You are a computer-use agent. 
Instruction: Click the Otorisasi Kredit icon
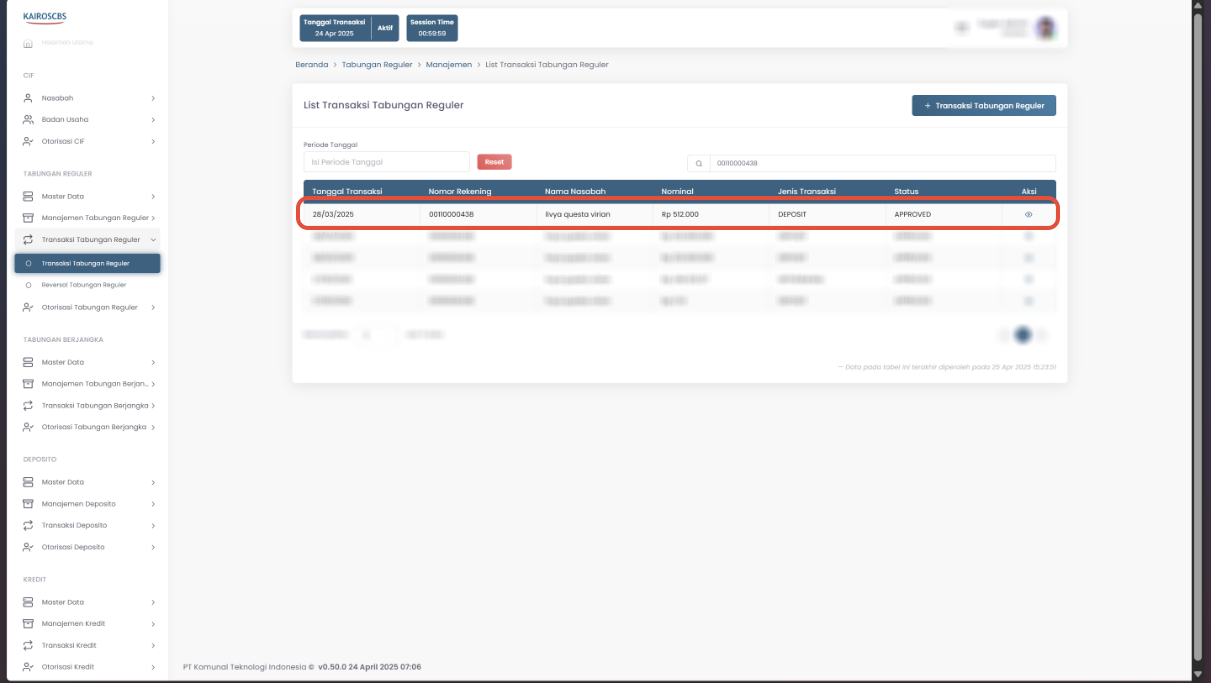tap(29, 667)
